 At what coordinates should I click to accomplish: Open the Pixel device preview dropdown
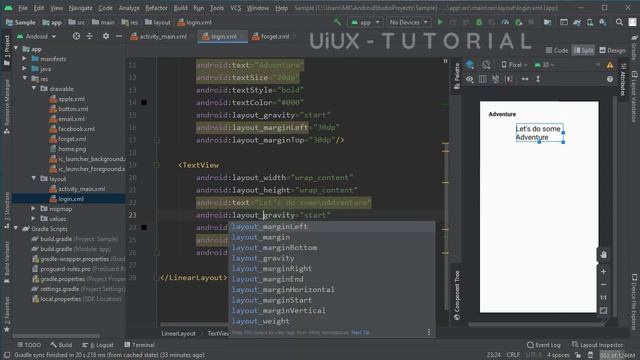pyautogui.click(x=514, y=64)
